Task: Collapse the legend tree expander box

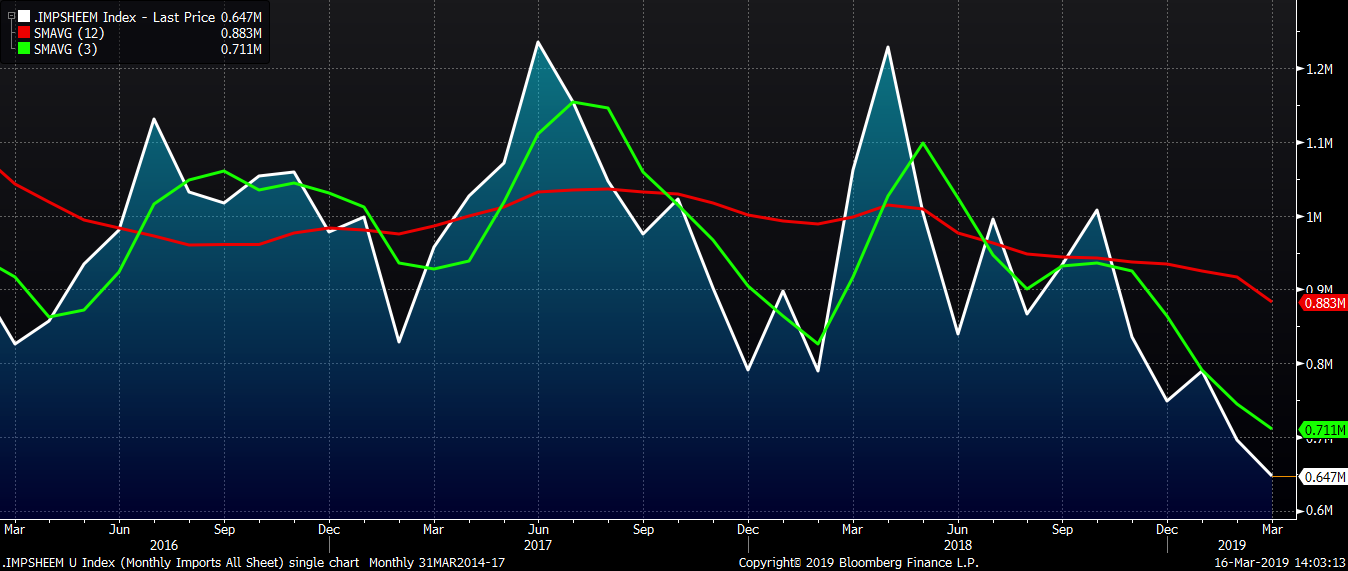Action: [x=11, y=17]
